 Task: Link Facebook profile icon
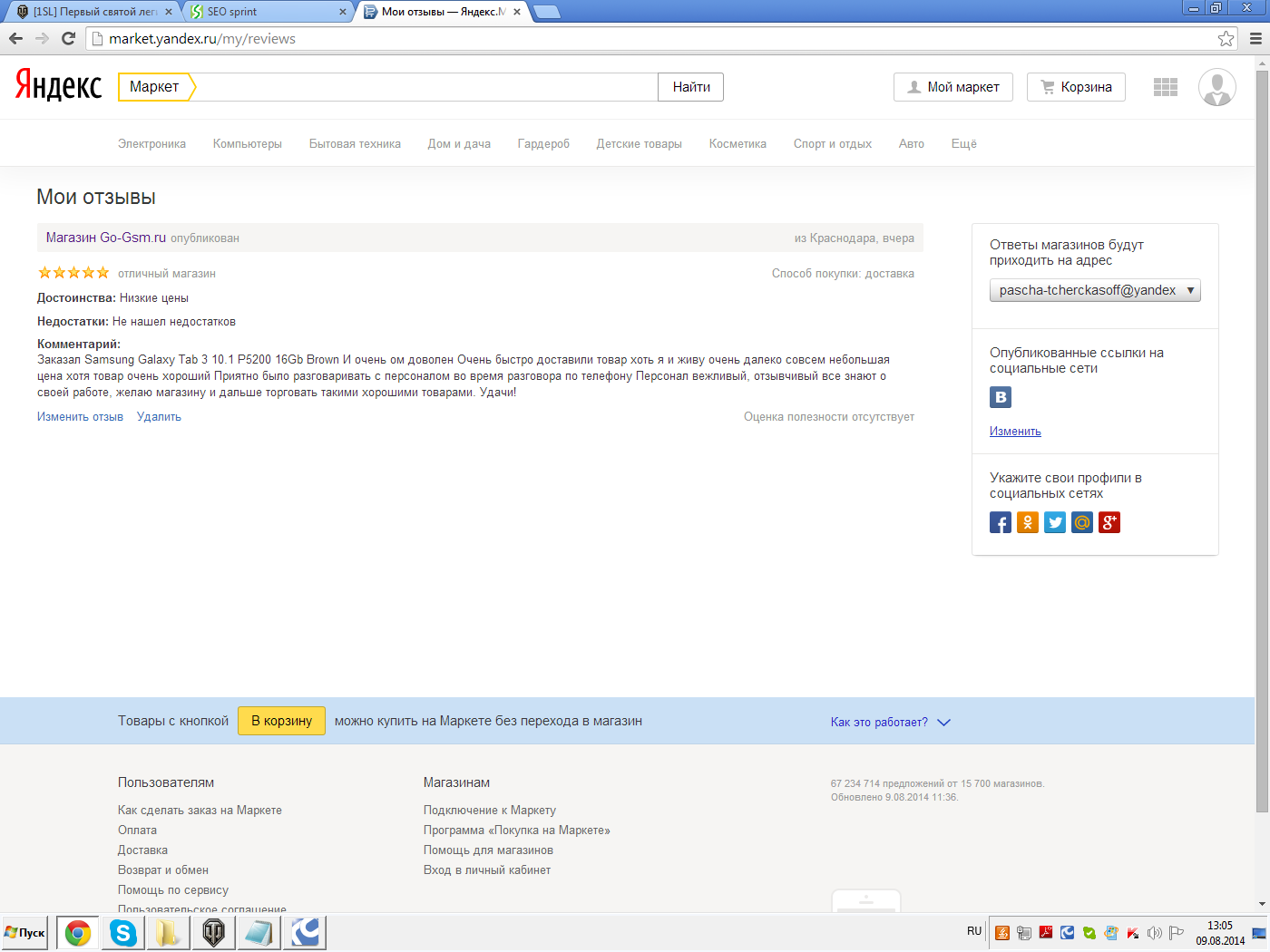coord(1001,522)
